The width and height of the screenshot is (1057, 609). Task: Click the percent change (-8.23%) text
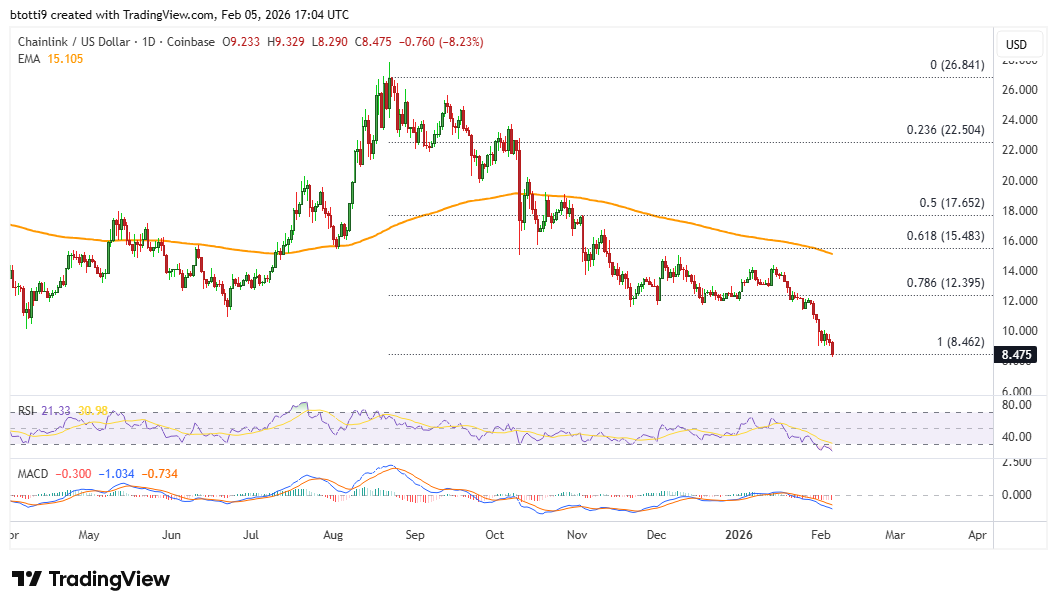coord(461,42)
